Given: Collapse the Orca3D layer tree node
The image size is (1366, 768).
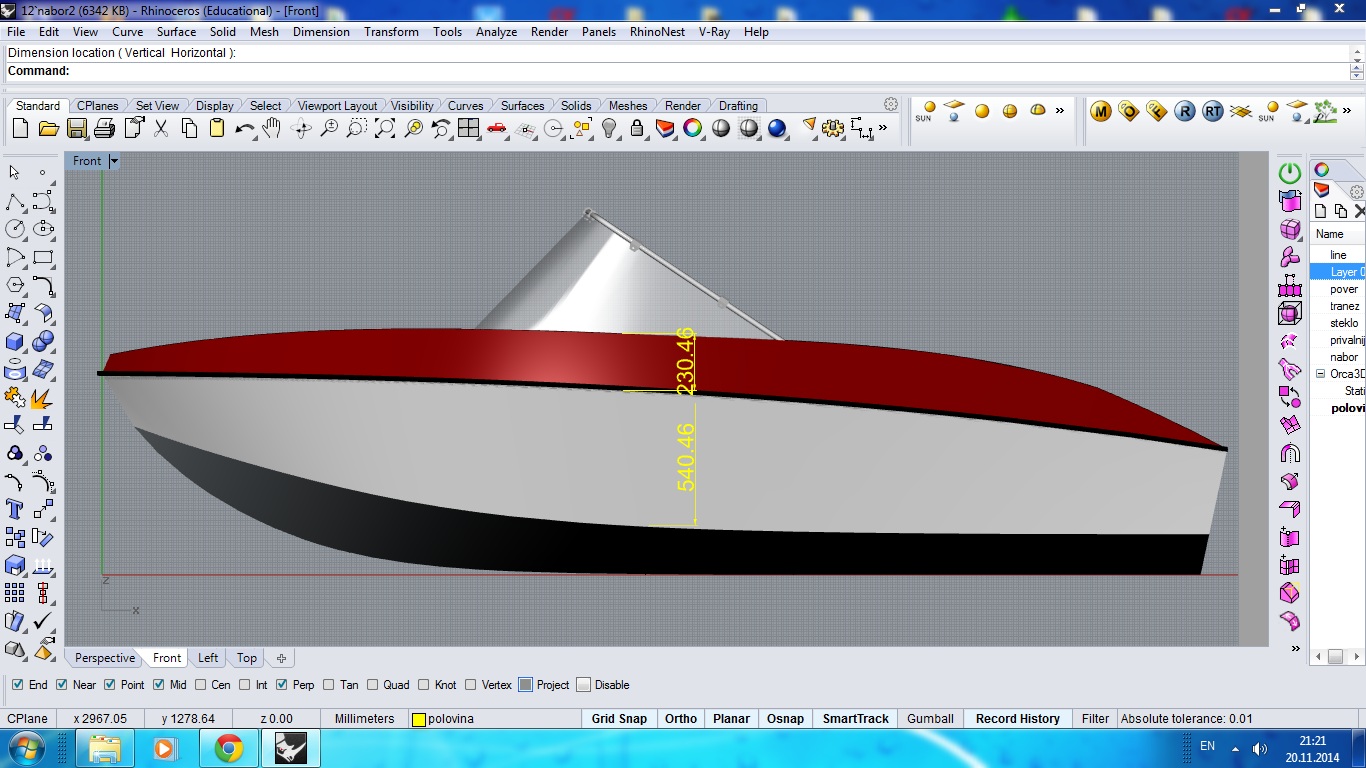Looking at the screenshot, I should [x=1320, y=374].
